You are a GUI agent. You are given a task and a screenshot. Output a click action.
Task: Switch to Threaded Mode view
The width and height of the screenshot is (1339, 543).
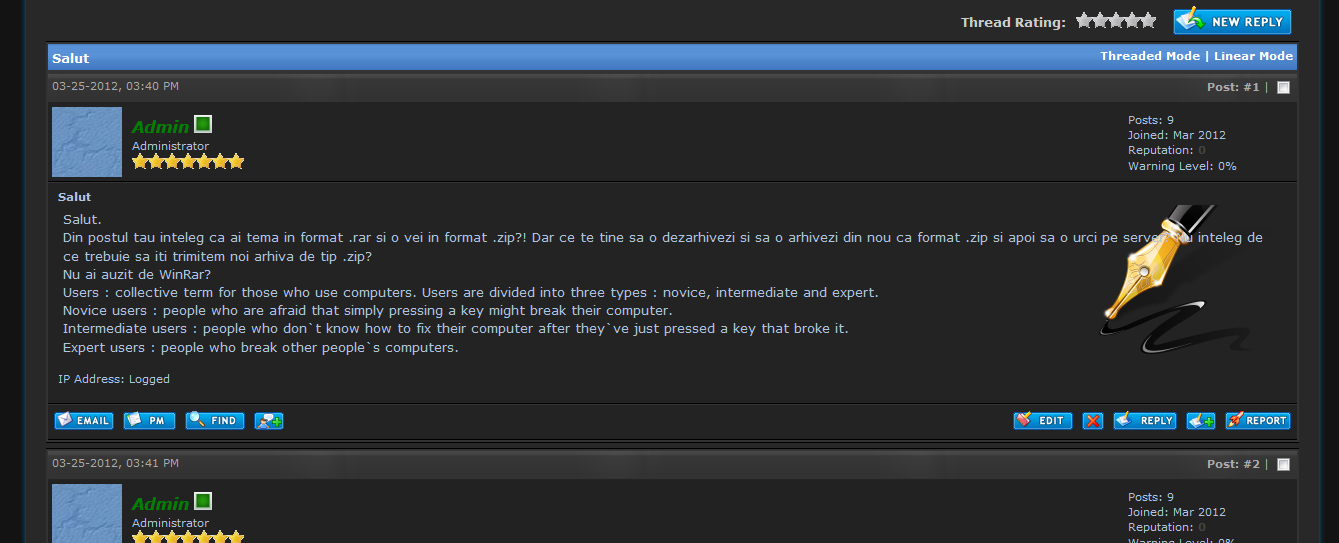click(x=1150, y=56)
